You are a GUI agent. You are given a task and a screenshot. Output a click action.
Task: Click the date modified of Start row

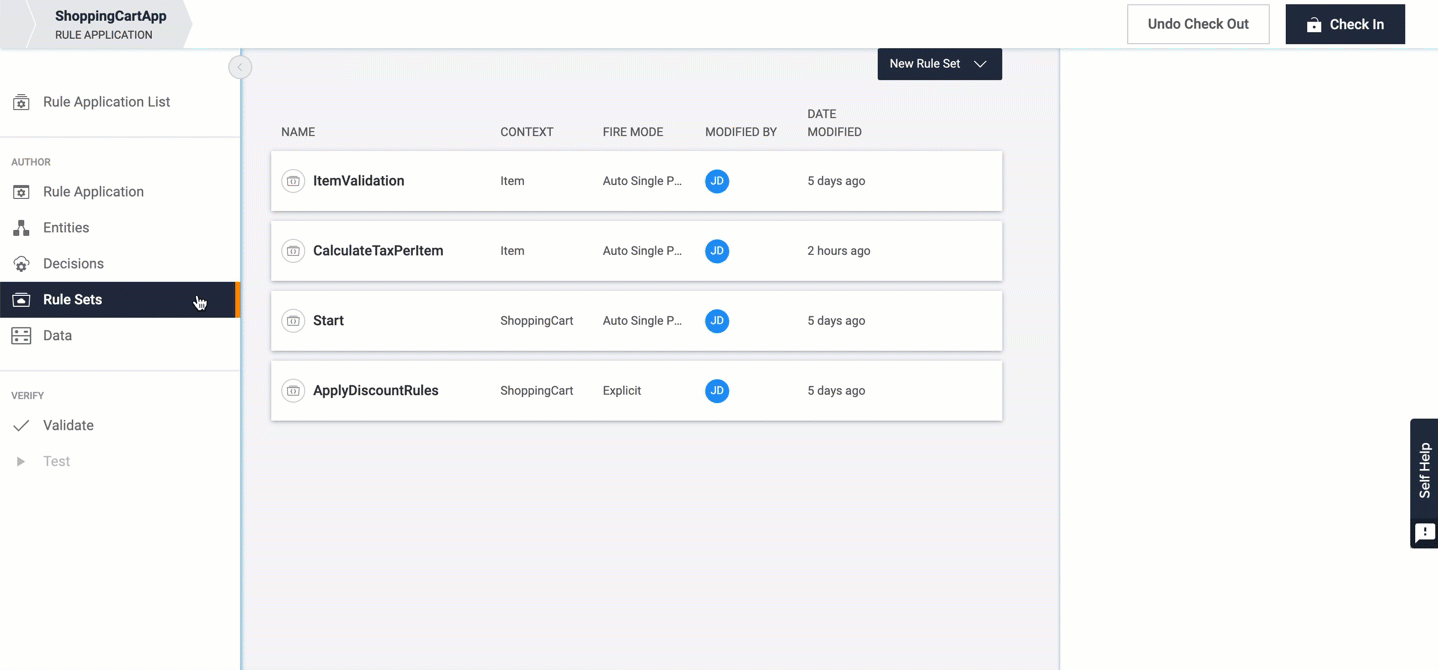point(837,321)
